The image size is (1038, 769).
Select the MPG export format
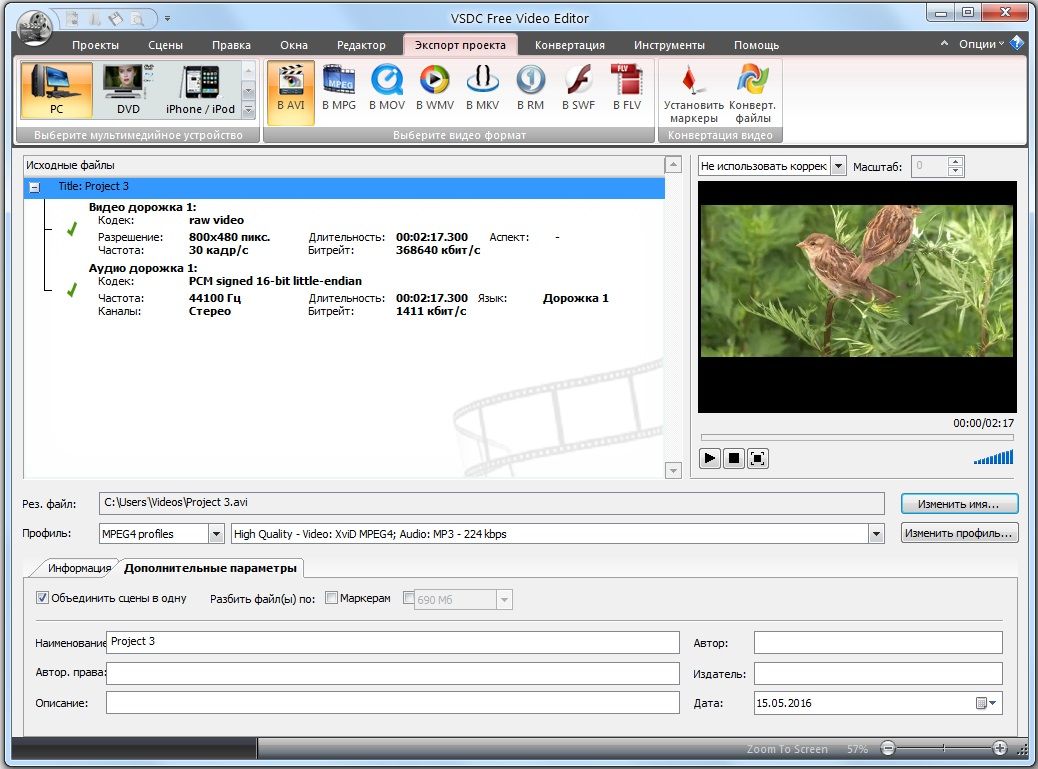coord(339,89)
